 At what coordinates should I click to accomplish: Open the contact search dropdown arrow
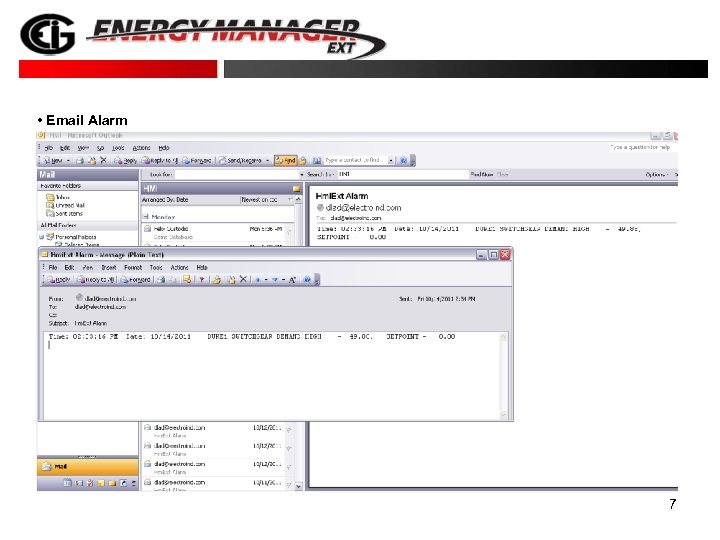click(391, 161)
